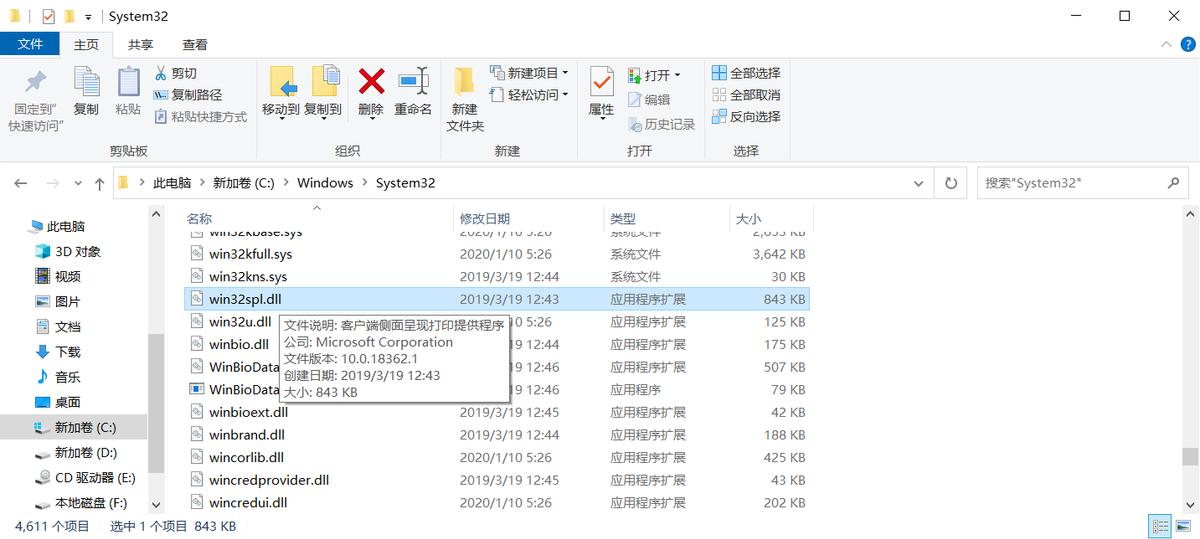Select 粘贴快捷方式 command
The width and height of the screenshot is (1200, 539).
[200, 117]
